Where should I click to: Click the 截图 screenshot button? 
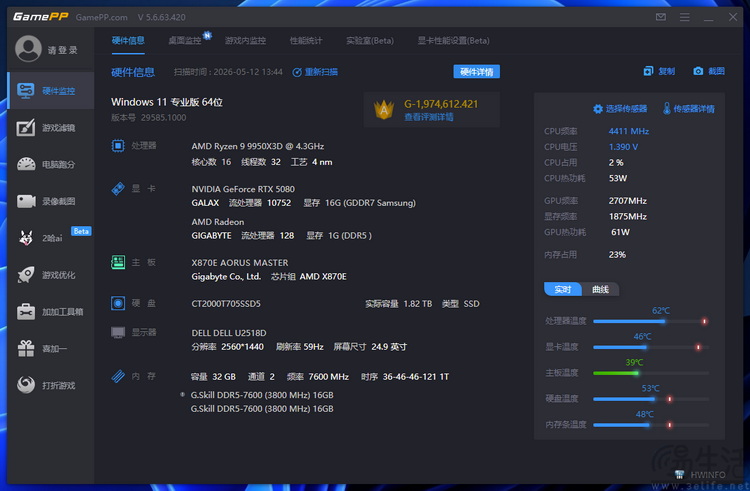[x=709, y=71]
